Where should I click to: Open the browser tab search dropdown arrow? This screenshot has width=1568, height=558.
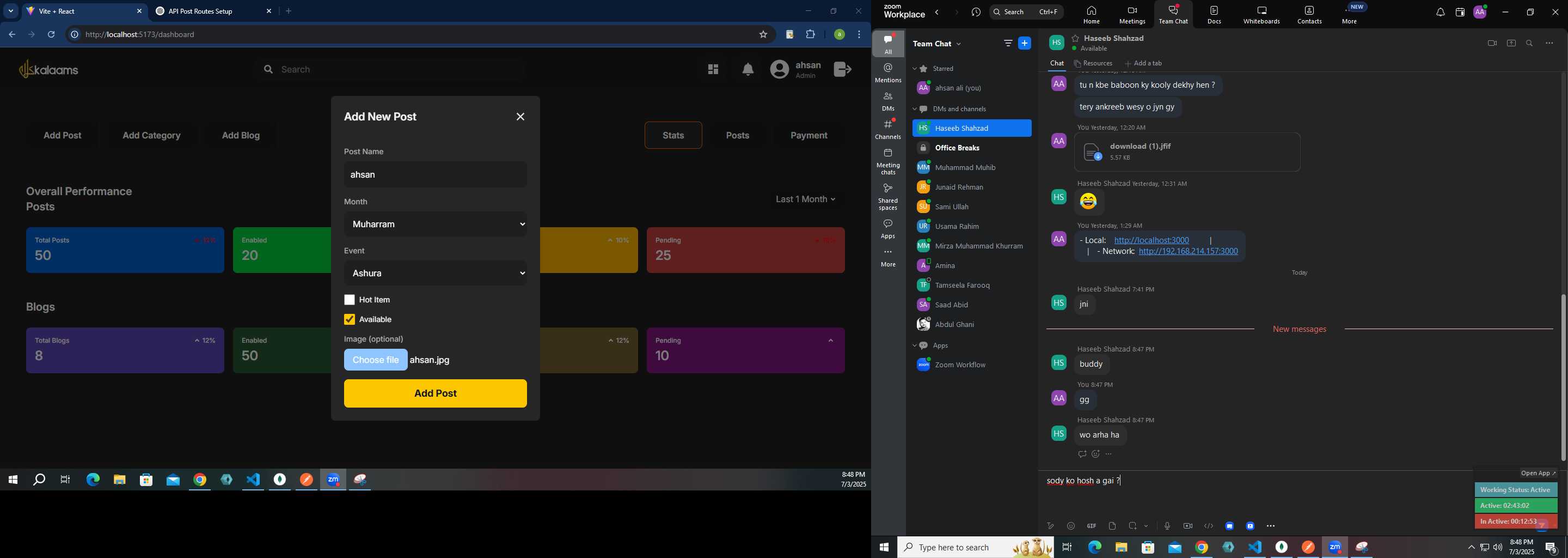click(10, 11)
